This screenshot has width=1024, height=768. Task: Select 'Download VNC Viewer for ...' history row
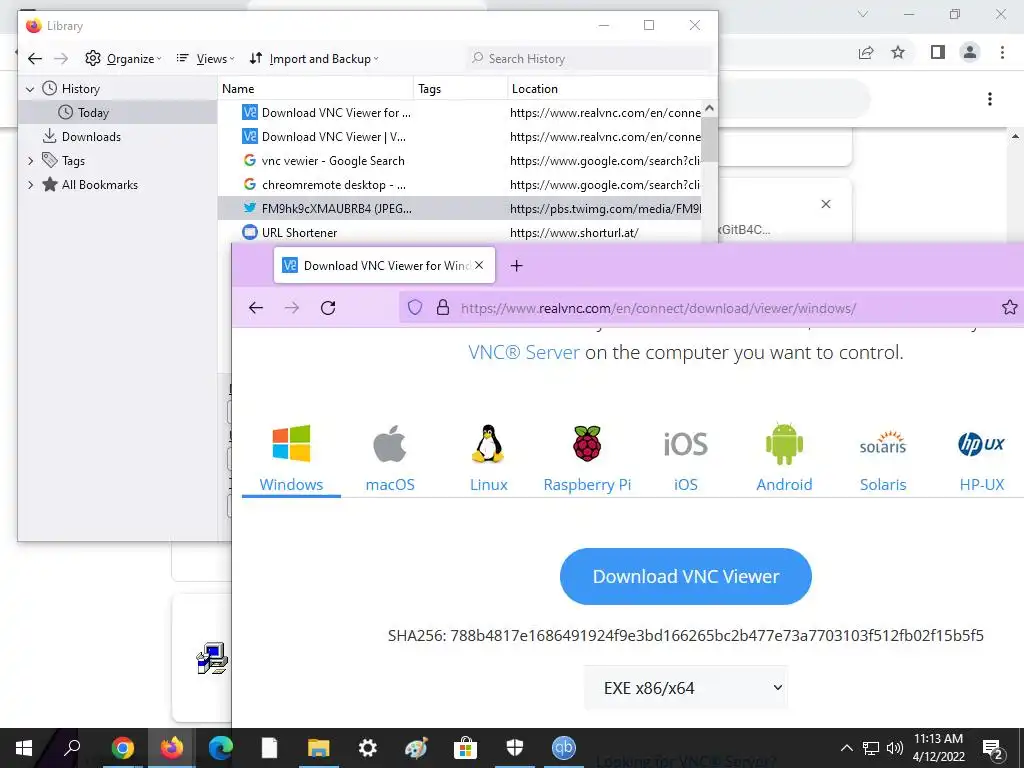[460, 112]
